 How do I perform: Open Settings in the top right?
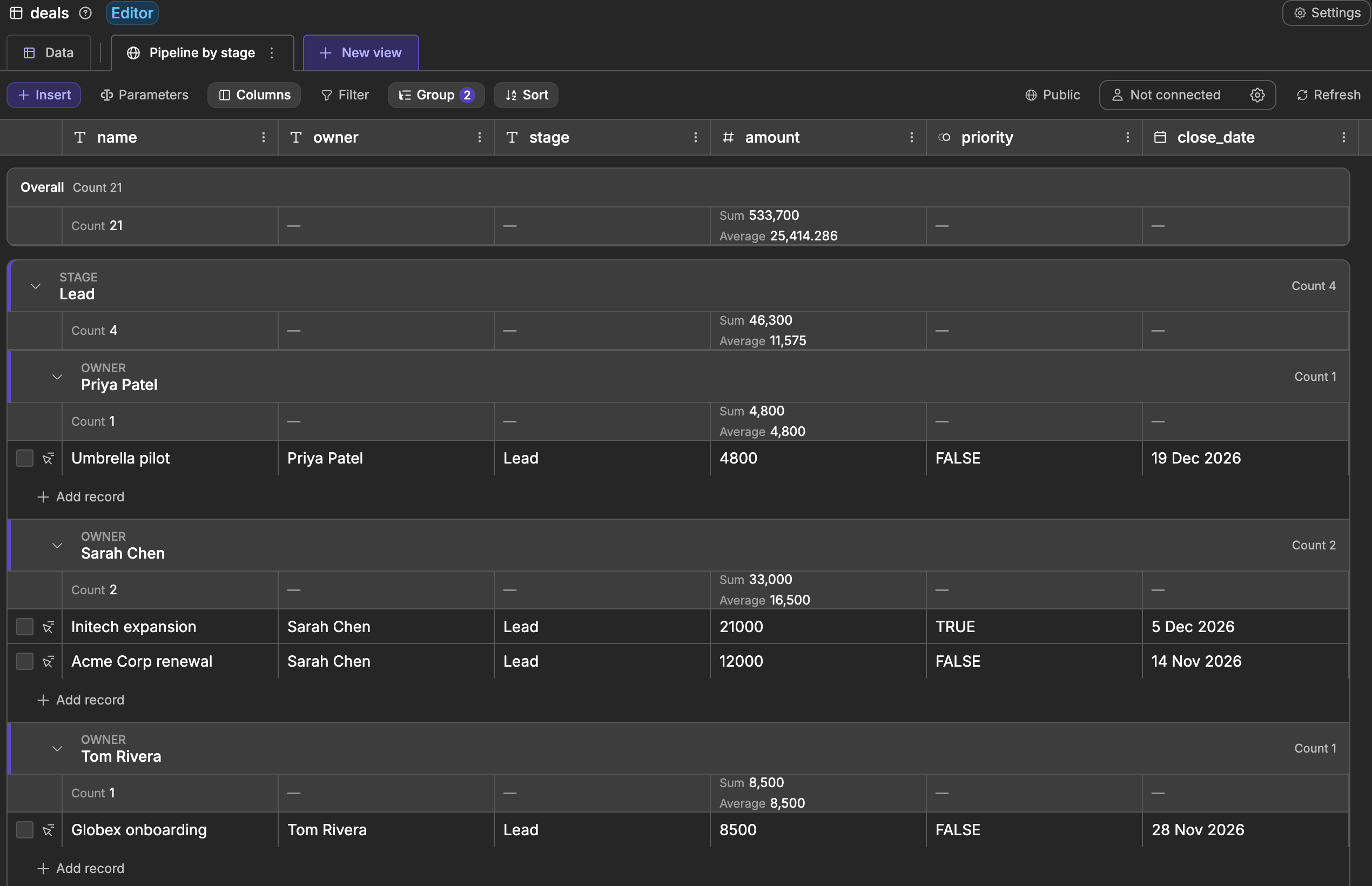pos(1326,12)
